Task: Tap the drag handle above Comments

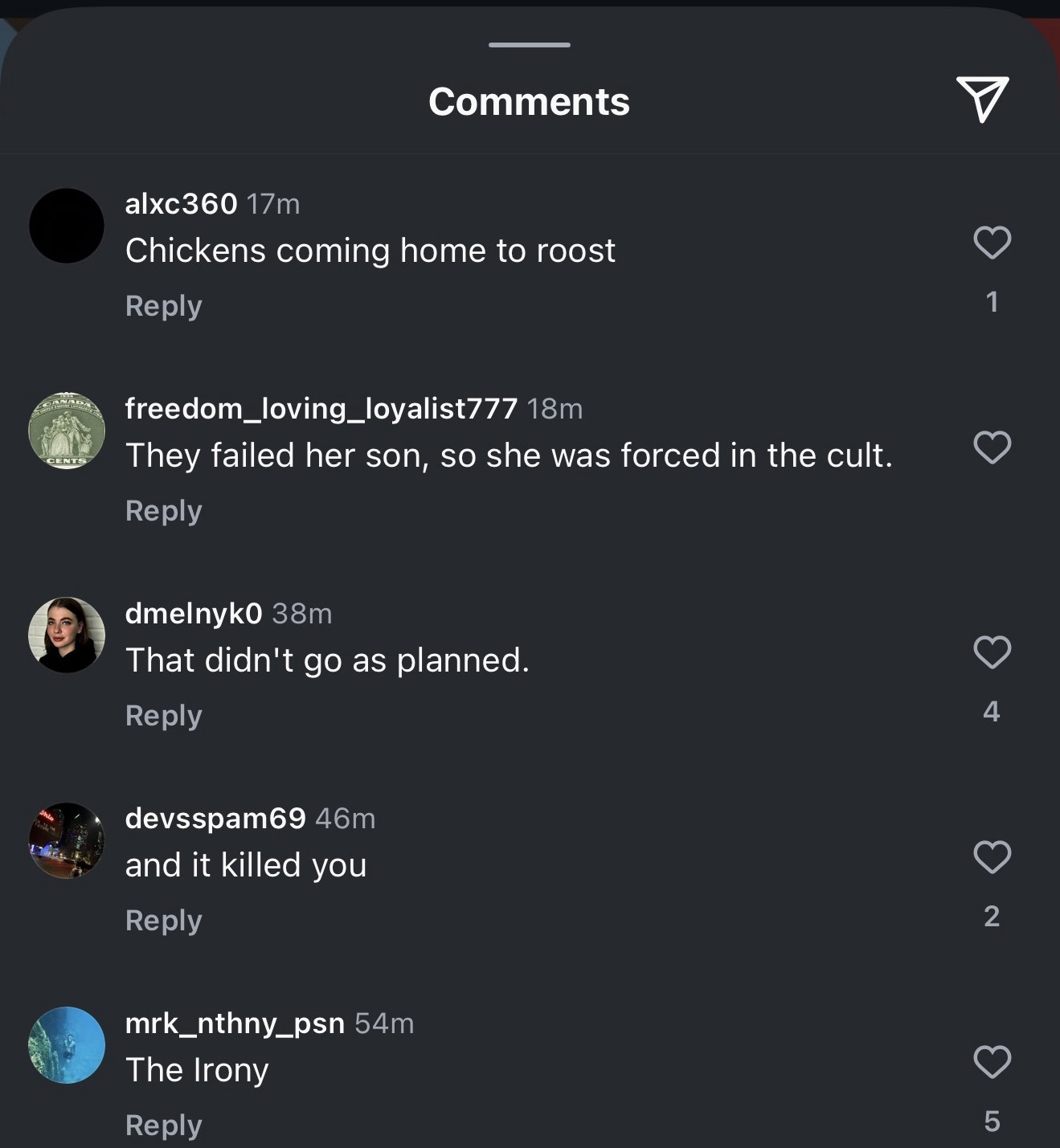Action: click(x=529, y=45)
